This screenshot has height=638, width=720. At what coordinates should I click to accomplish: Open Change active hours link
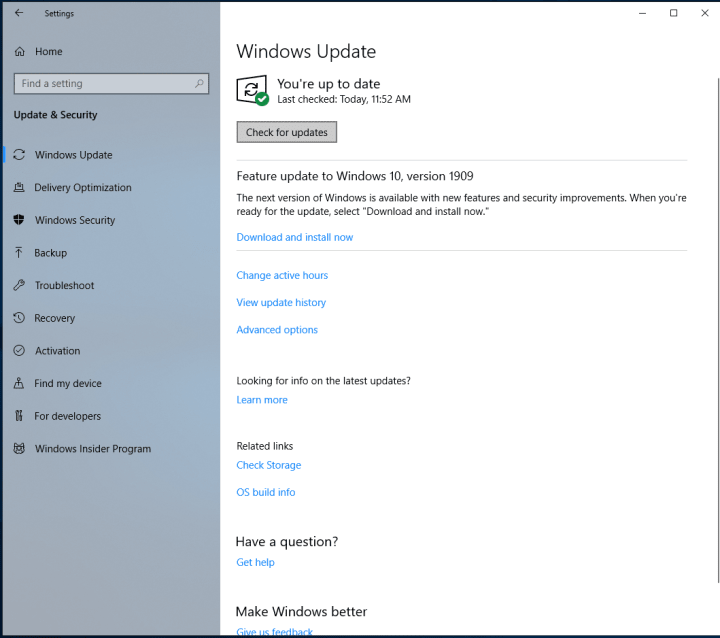282,275
